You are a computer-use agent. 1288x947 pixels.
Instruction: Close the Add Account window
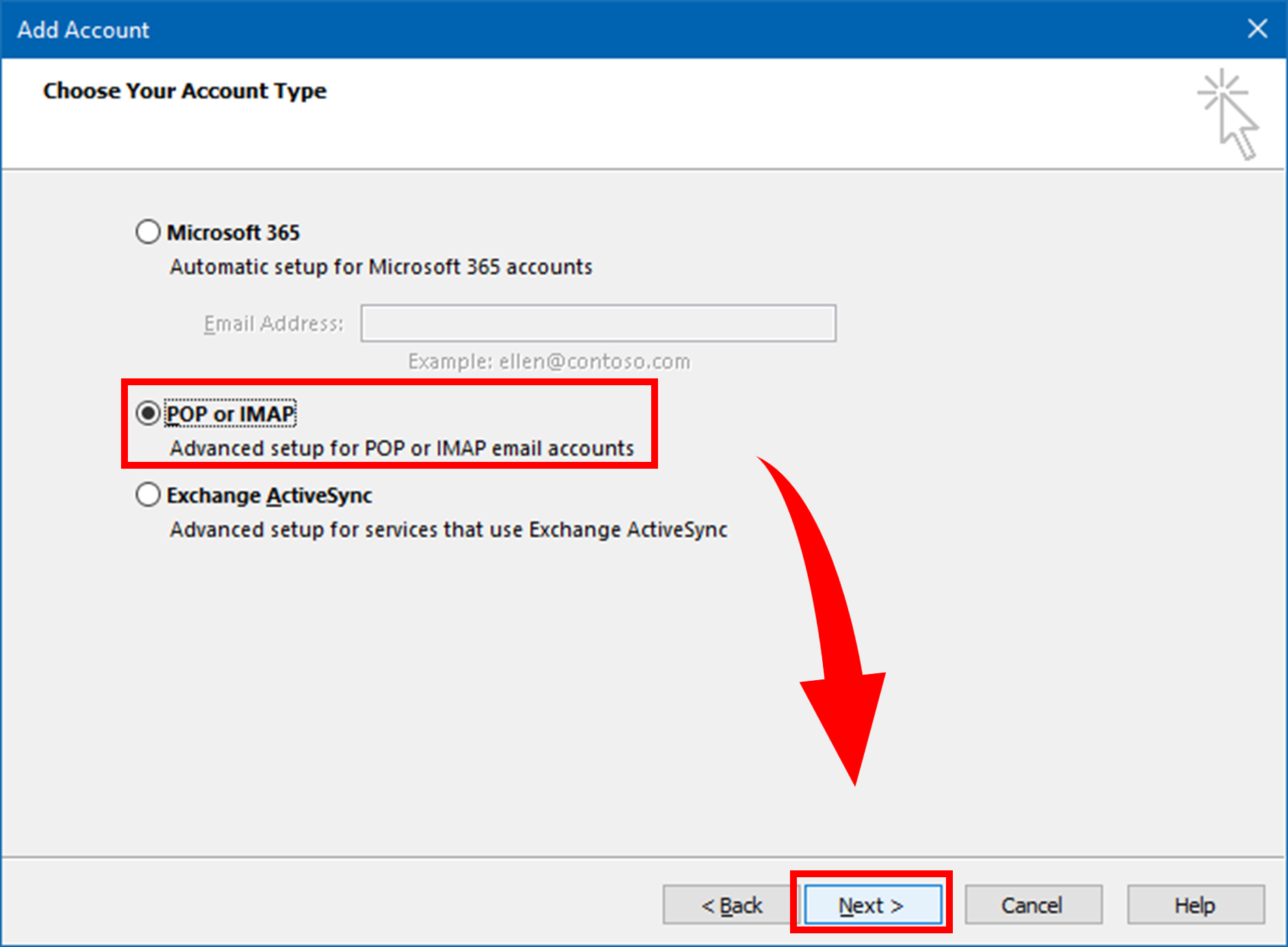coord(1257,29)
